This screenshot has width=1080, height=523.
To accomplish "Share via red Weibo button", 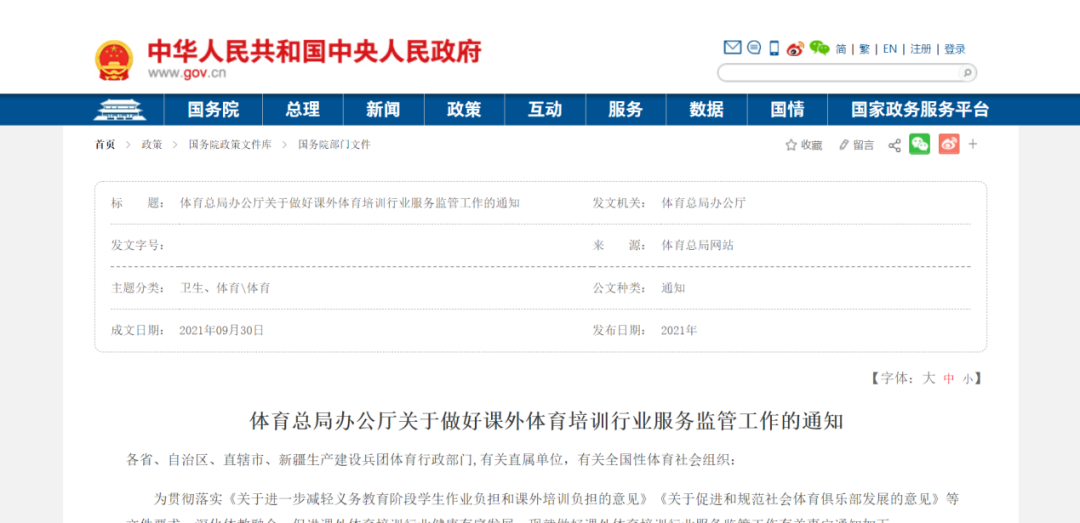I will tap(948, 144).
